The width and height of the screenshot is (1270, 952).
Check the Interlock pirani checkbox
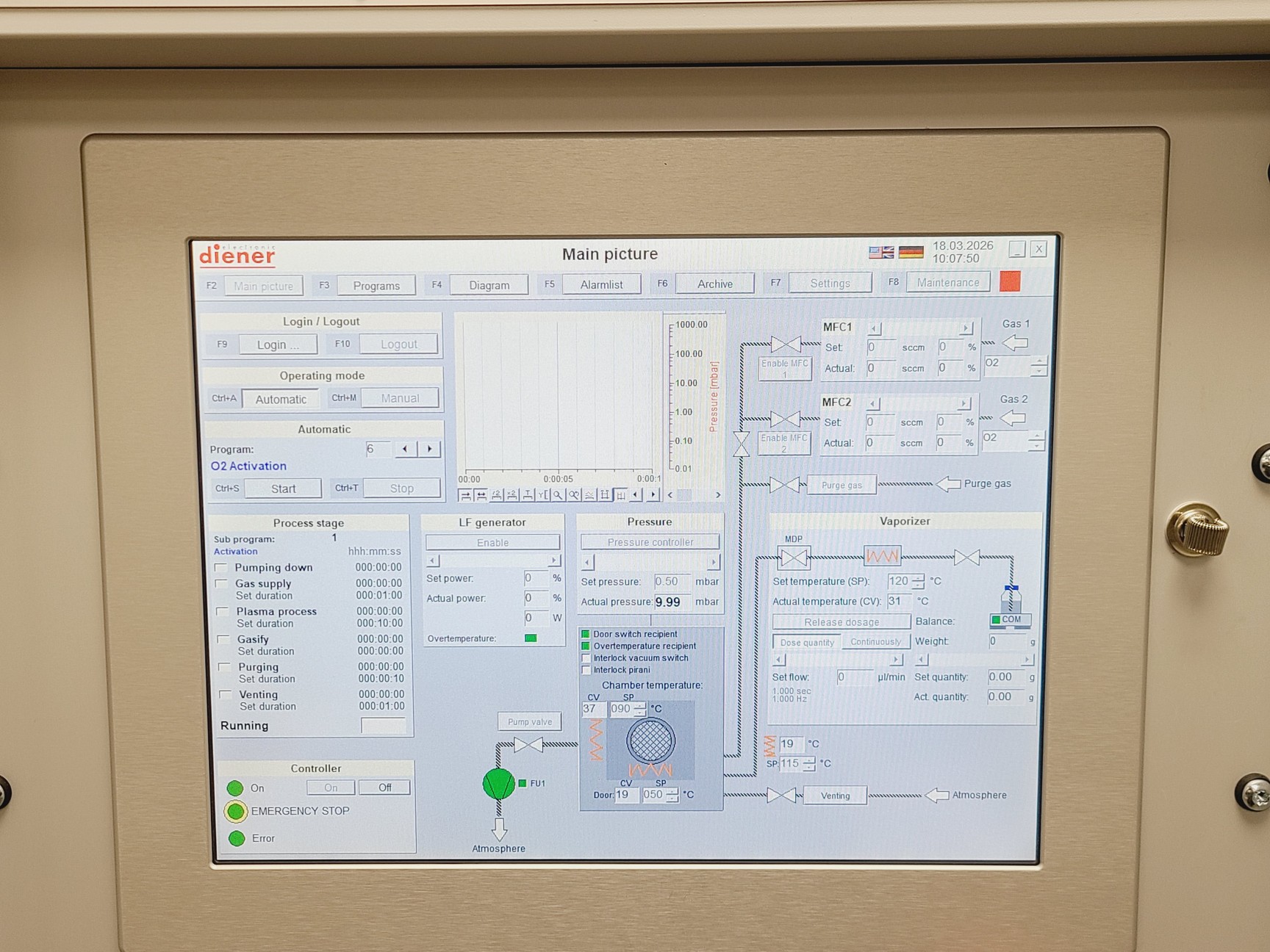pos(586,670)
